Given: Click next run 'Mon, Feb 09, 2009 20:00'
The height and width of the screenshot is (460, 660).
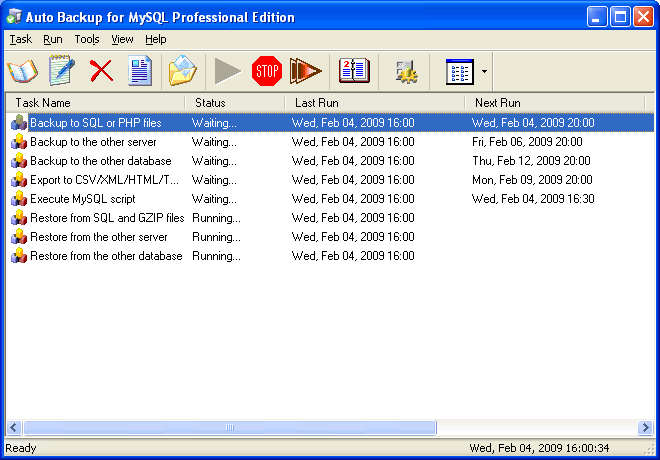Looking at the screenshot, I should (x=532, y=180).
